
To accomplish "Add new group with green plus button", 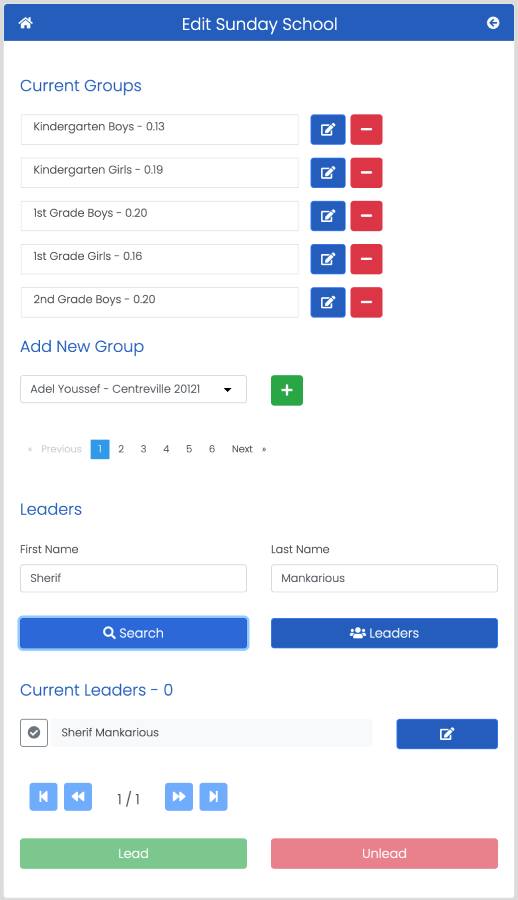I will [287, 390].
